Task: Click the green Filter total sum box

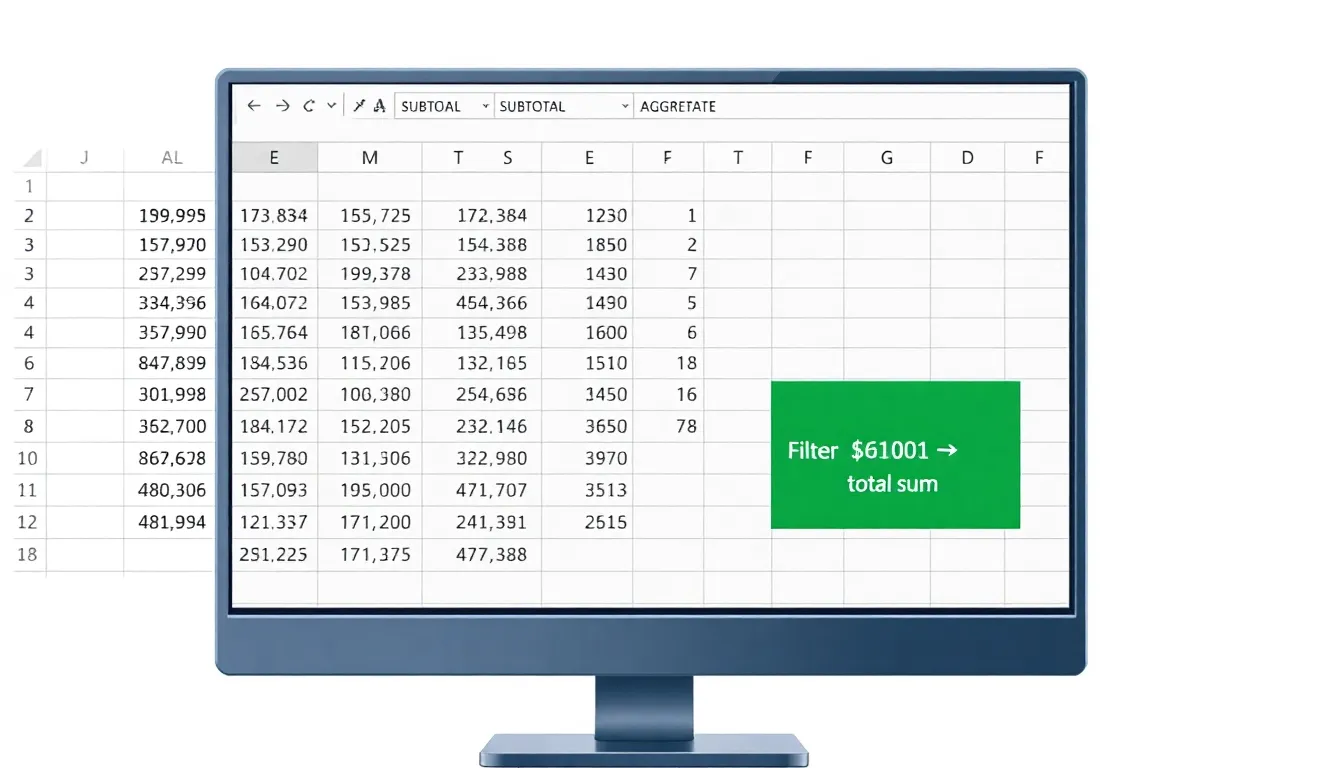Action: click(895, 455)
